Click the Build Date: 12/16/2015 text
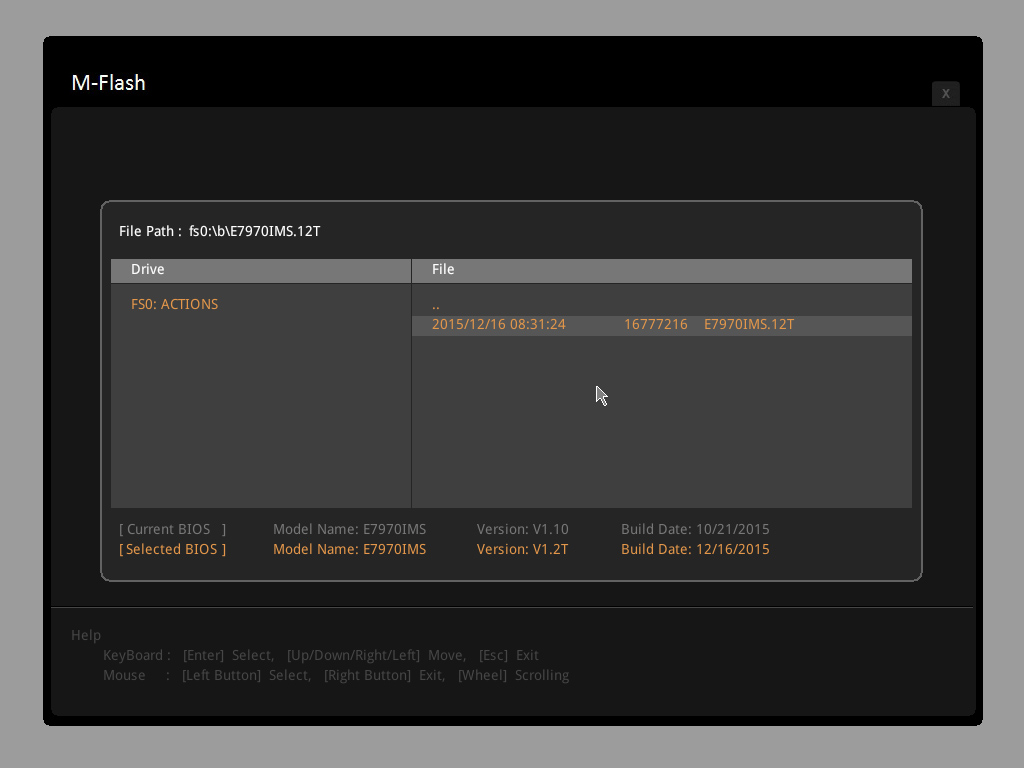 coord(695,549)
